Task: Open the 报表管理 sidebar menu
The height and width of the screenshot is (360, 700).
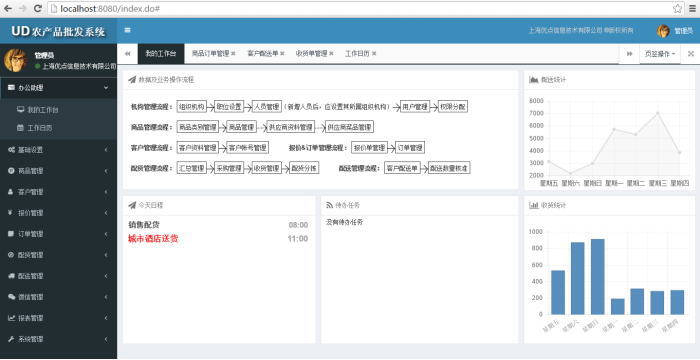Action: click(58, 318)
